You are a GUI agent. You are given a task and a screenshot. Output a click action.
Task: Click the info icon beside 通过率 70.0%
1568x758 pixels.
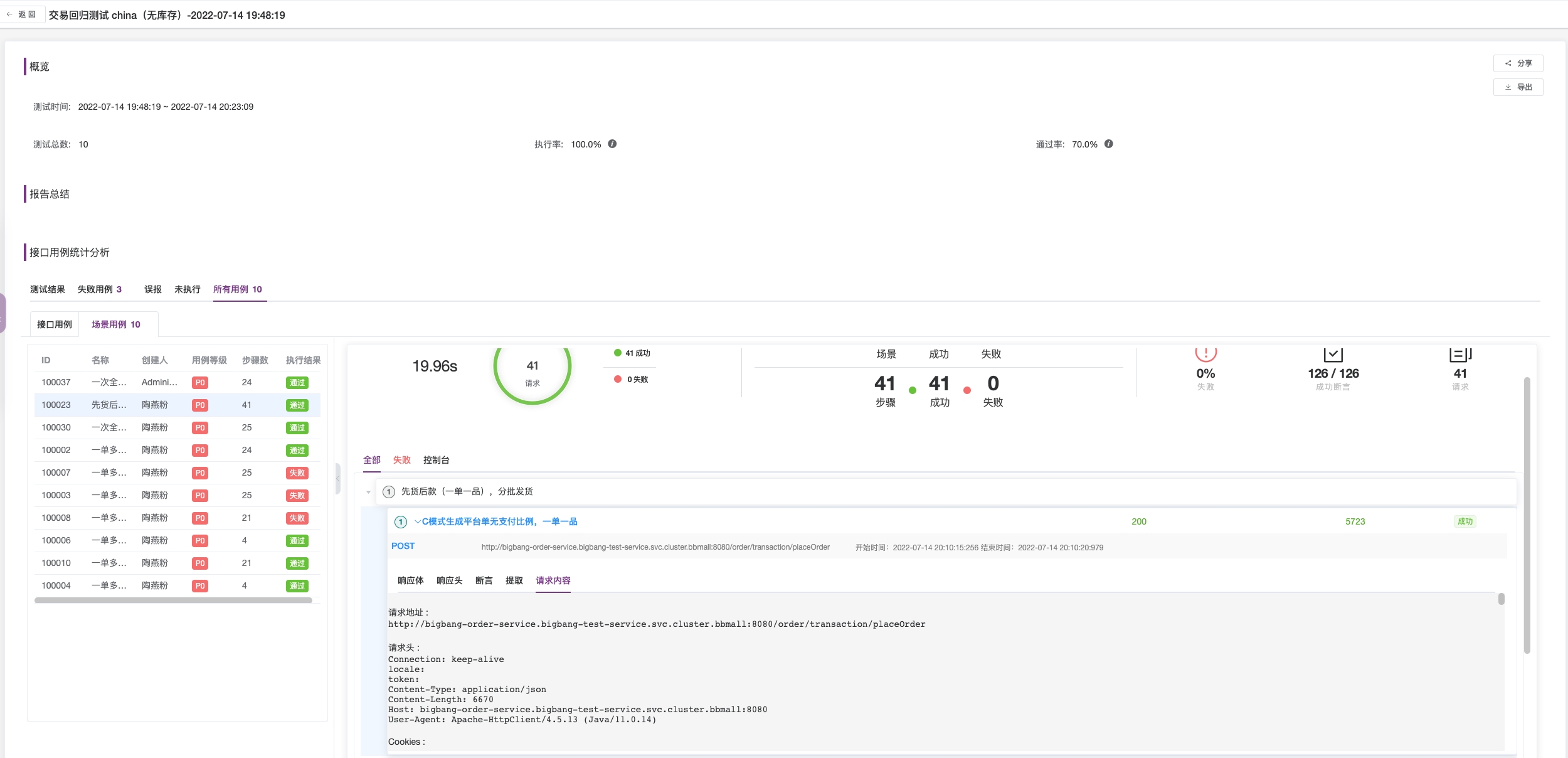coord(1108,144)
